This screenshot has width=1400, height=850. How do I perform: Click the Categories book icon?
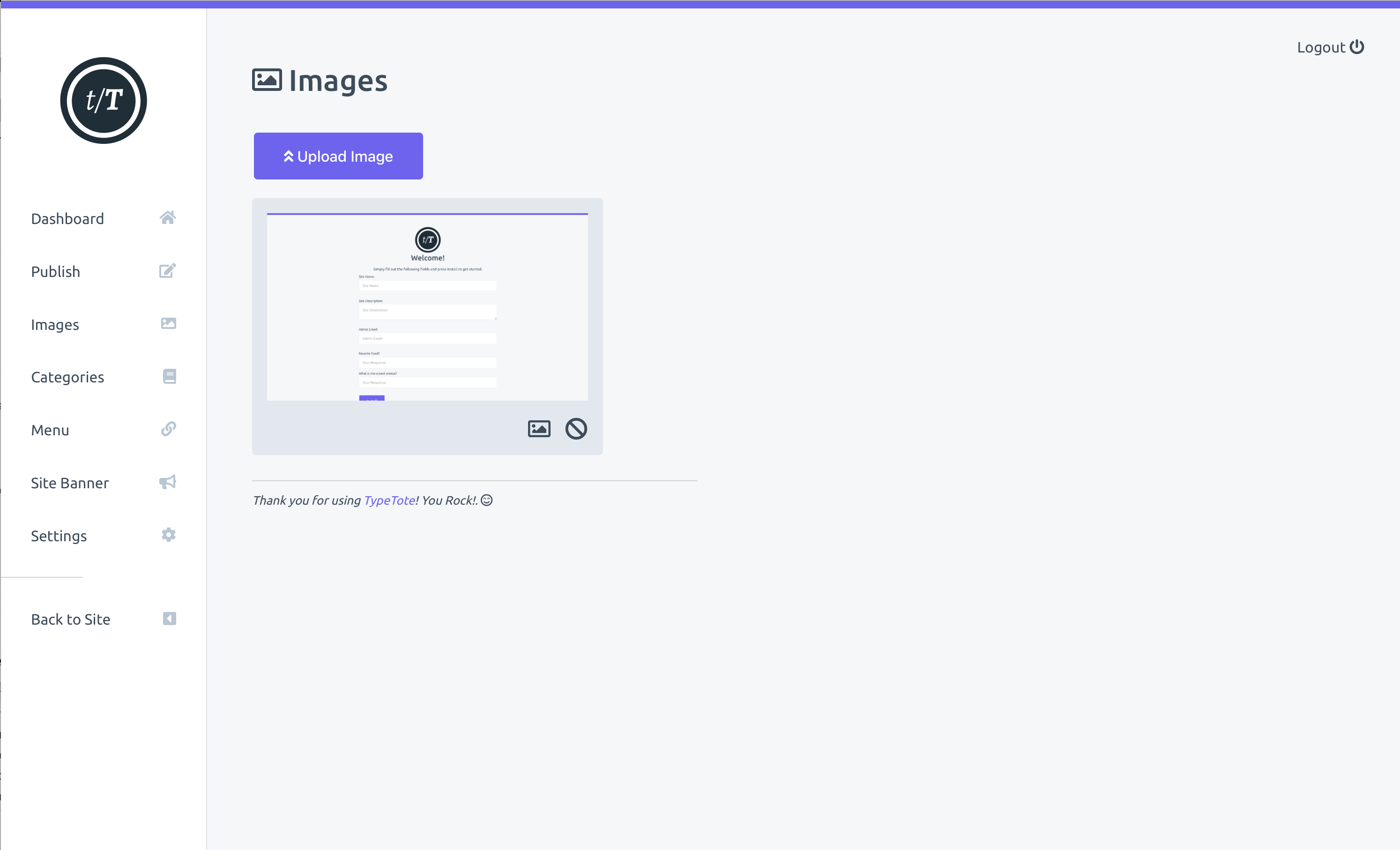[169, 377]
